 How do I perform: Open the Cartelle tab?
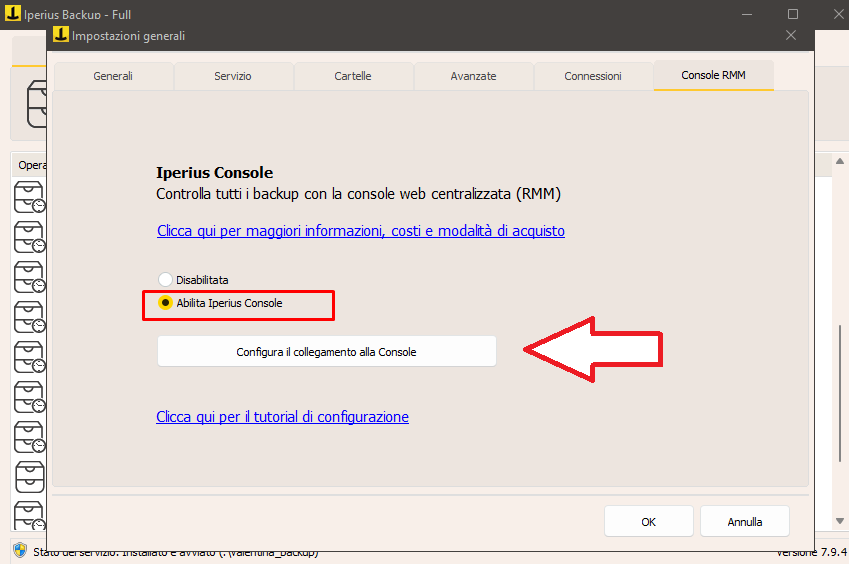(x=353, y=76)
